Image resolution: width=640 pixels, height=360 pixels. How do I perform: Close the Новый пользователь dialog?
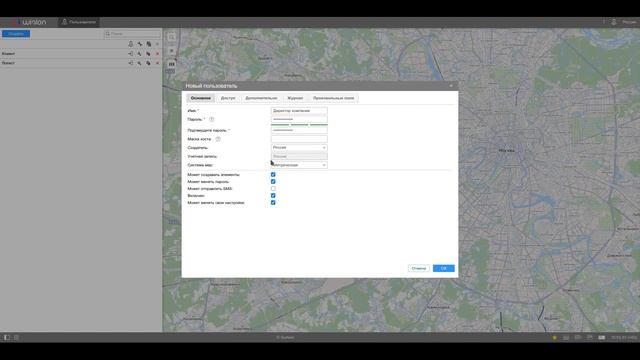[x=451, y=86]
